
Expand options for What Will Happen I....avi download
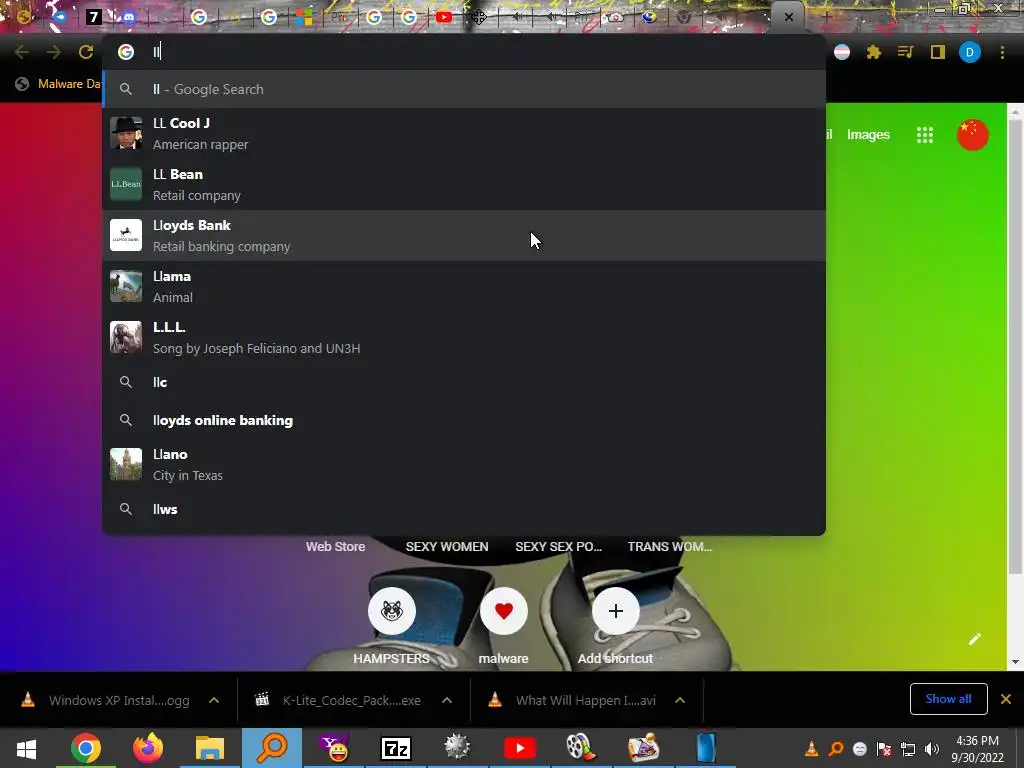pyautogui.click(x=680, y=700)
